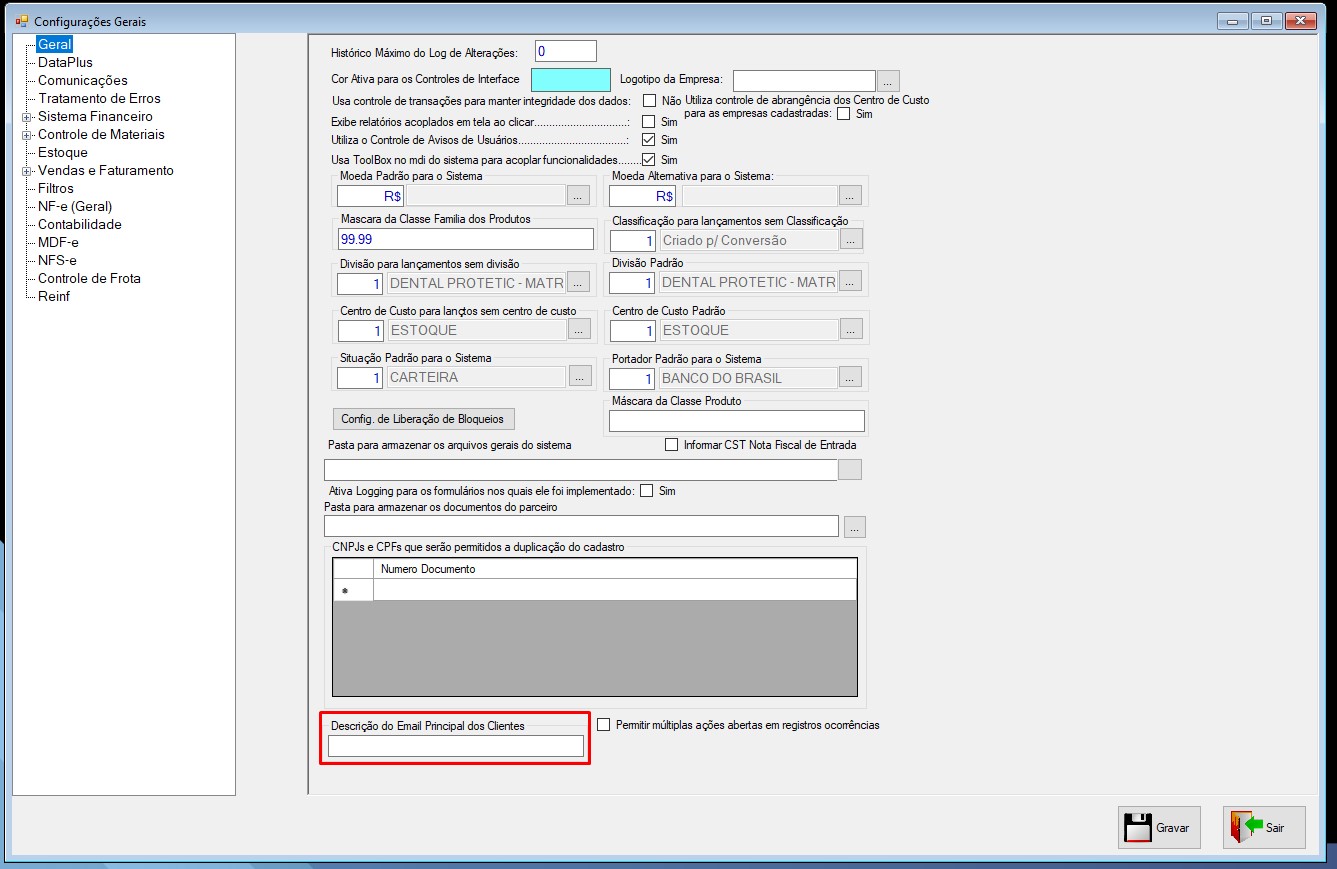
Task: Open Config. de Liberação de Bloqueios
Action: coord(424,419)
